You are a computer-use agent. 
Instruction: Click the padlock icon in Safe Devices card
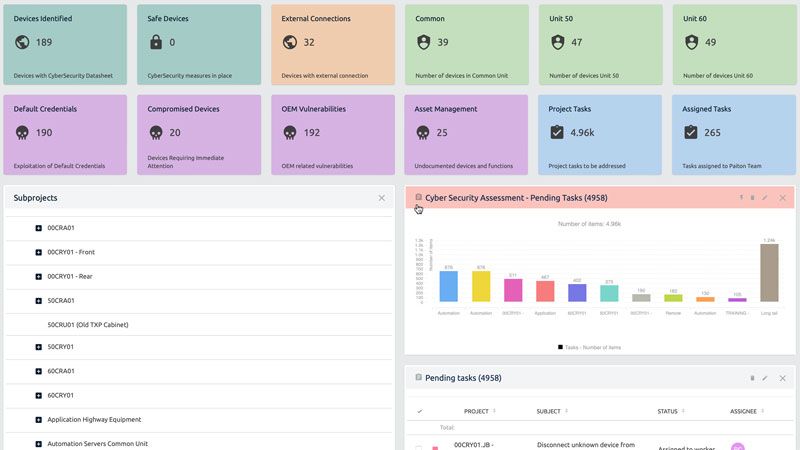[156, 42]
